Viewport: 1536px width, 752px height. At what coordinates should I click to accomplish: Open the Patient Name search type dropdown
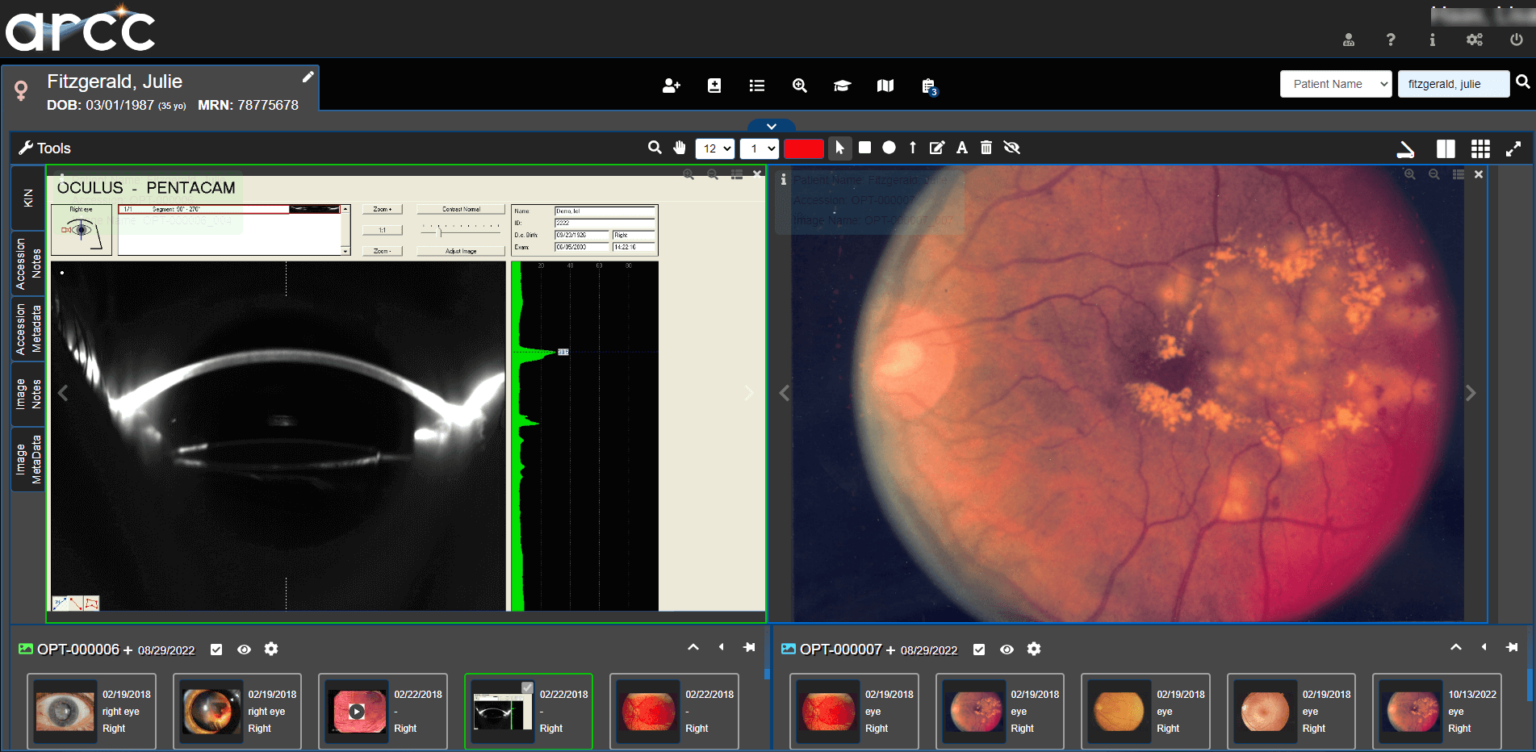[x=1335, y=84]
